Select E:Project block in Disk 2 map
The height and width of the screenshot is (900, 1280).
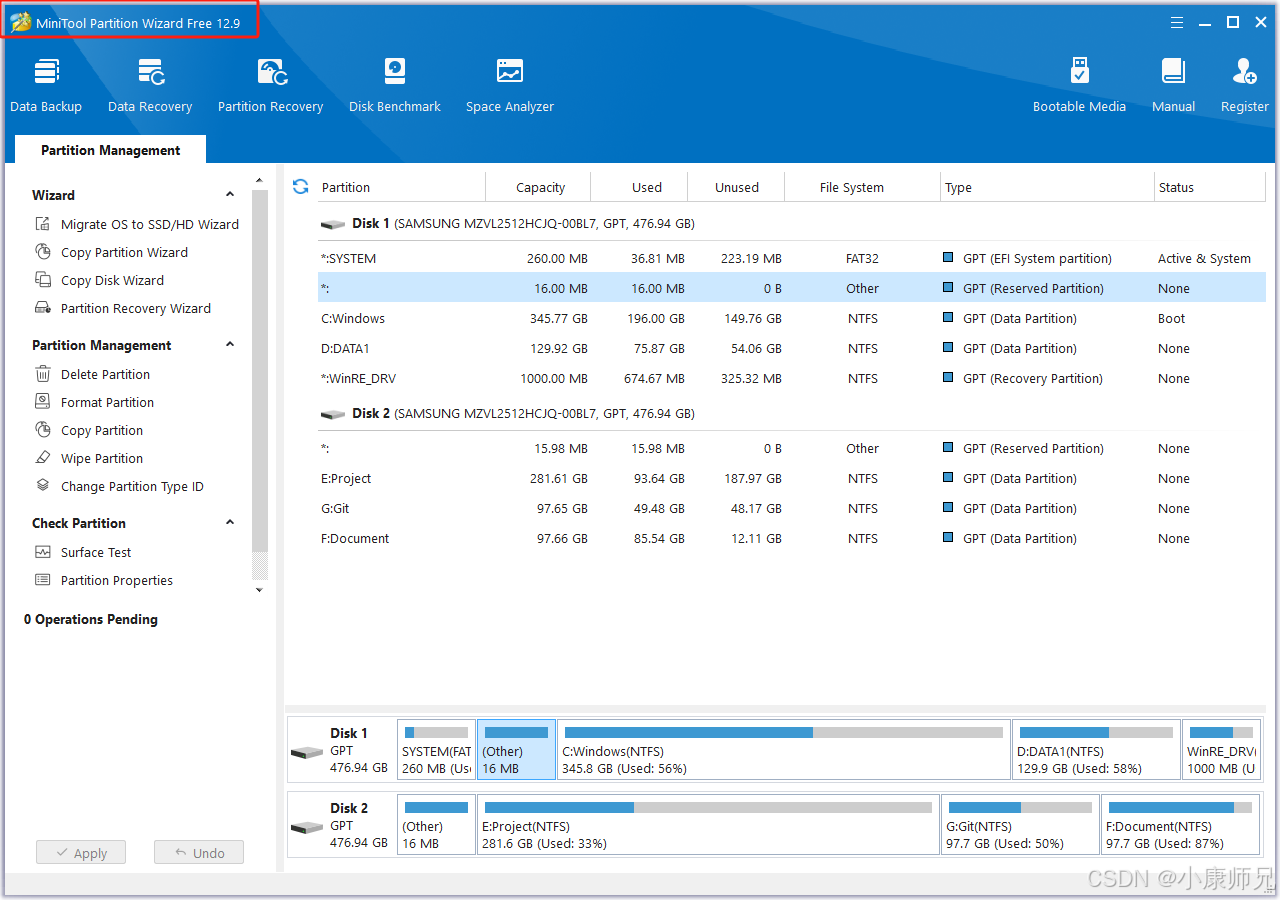click(709, 824)
